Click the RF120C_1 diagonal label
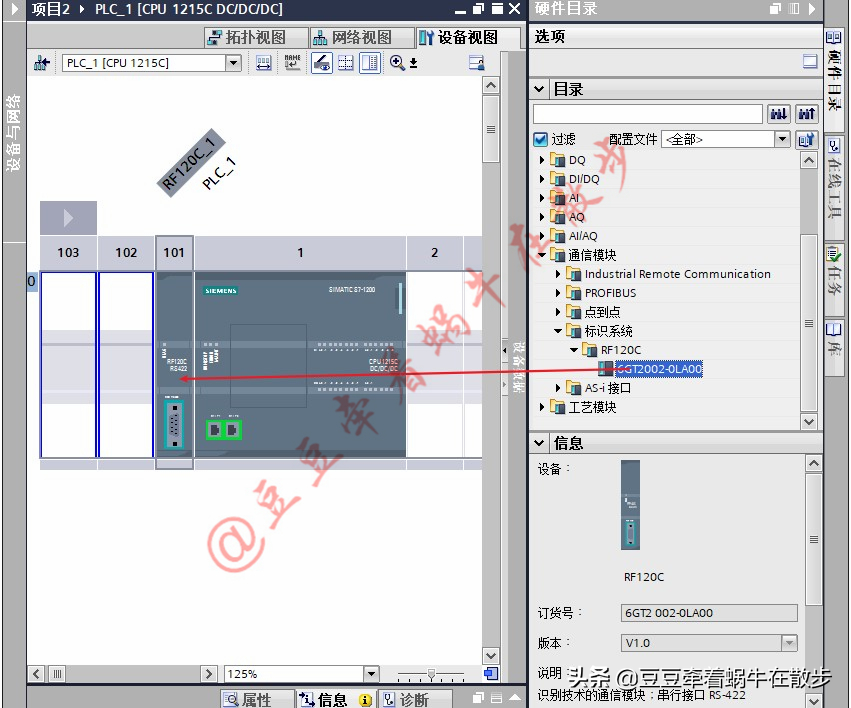Viewport: 851px width, 708px height. pos(191,163)
